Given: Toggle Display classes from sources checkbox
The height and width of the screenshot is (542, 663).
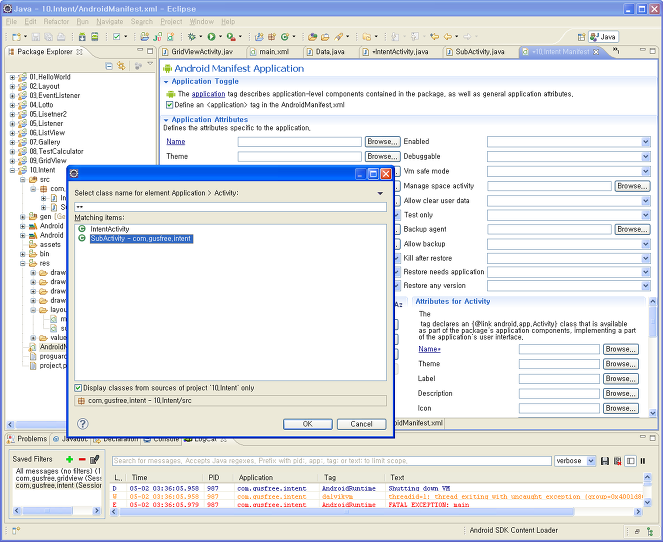Looking at the screenshot, I should [78, 388].
